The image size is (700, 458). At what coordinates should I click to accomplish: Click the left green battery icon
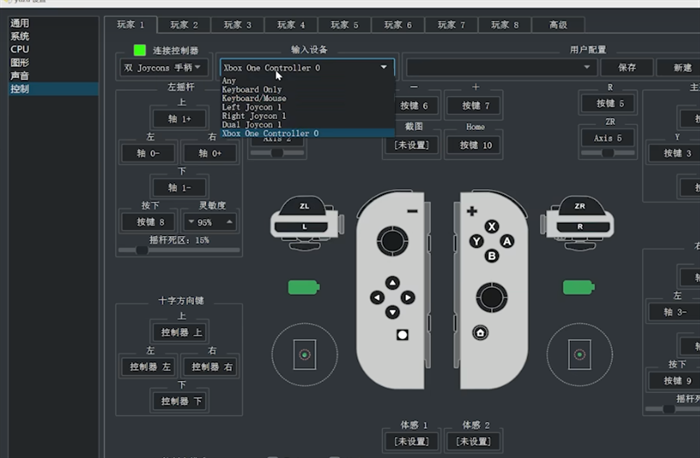(303, 287)
